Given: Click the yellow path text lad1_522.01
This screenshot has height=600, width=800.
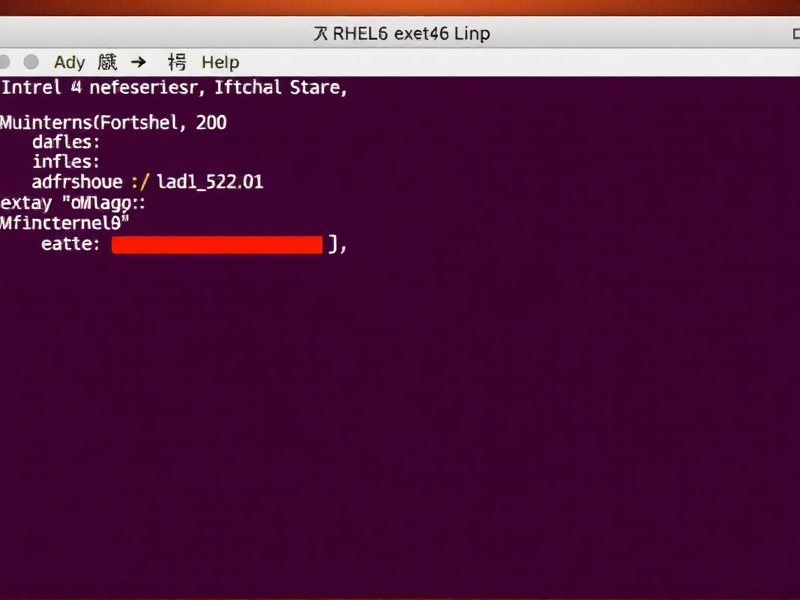Looking at the screenshot, I should click(208, 182).
